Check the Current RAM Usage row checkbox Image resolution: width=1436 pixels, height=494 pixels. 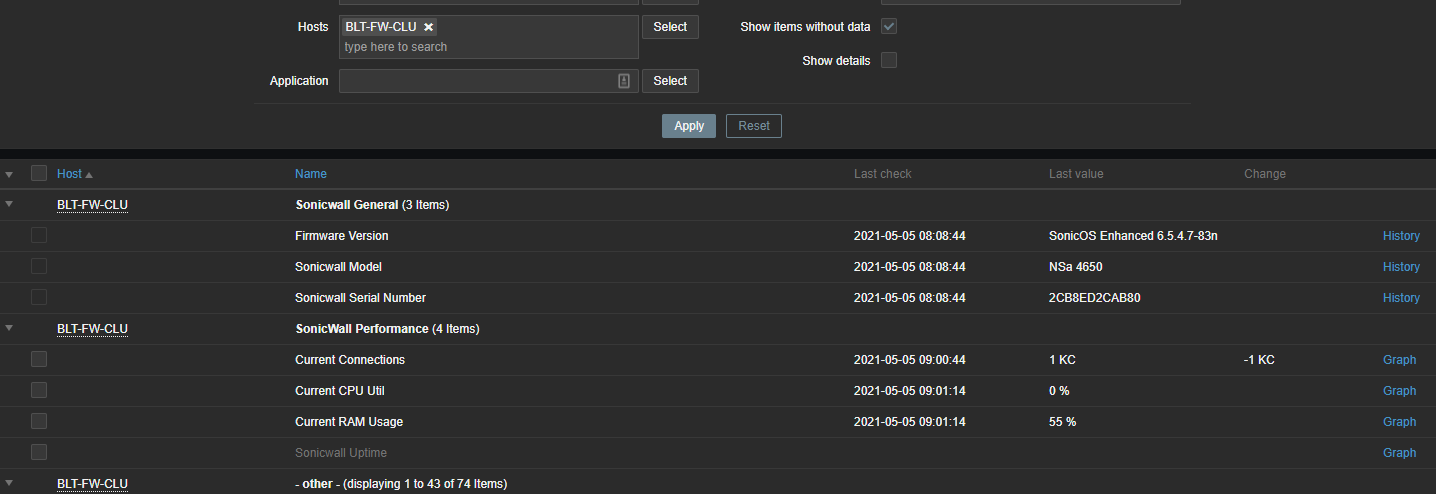pos(39,422)
